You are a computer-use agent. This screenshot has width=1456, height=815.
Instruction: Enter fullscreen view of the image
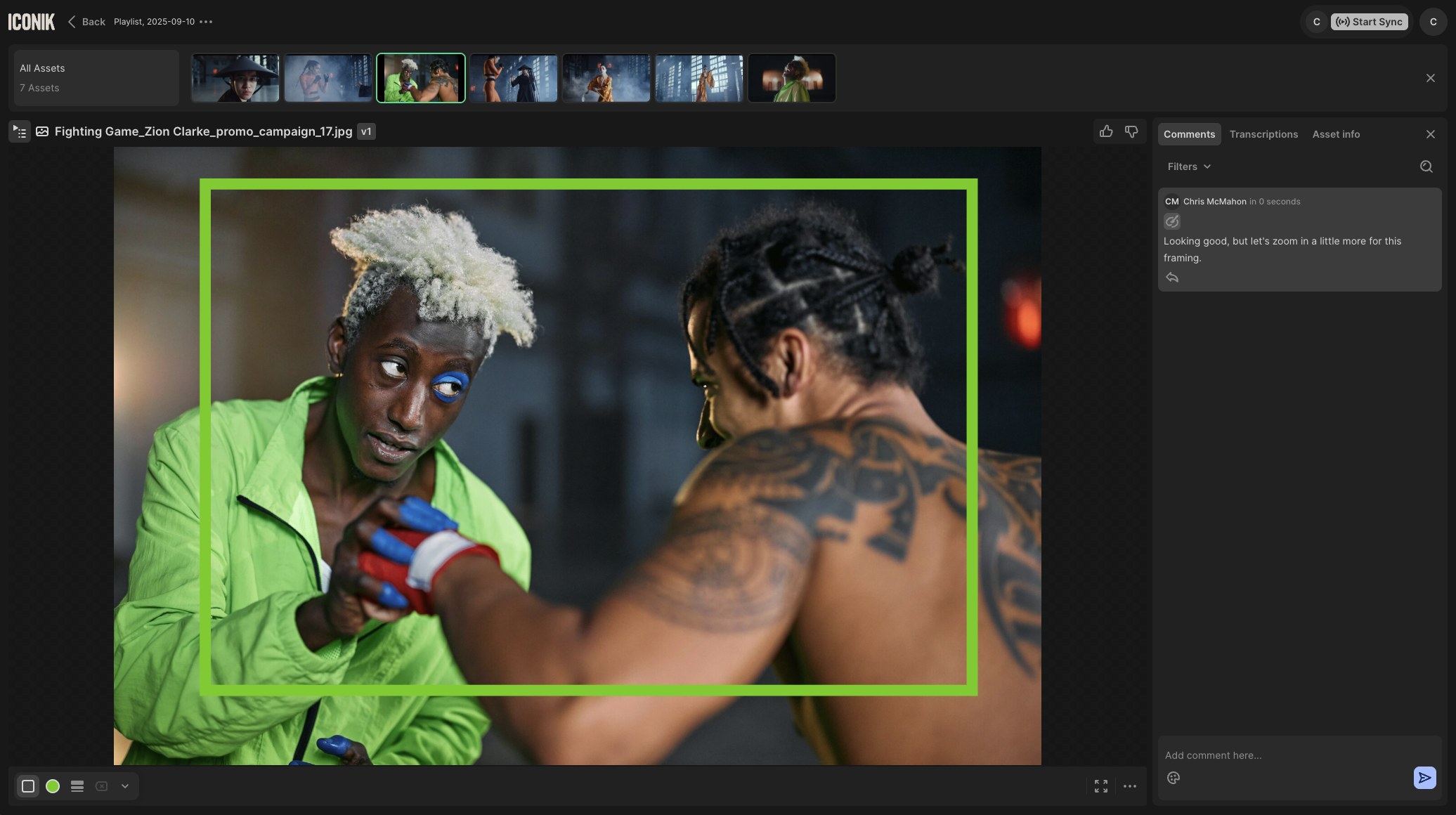(x=1101, y=786)
